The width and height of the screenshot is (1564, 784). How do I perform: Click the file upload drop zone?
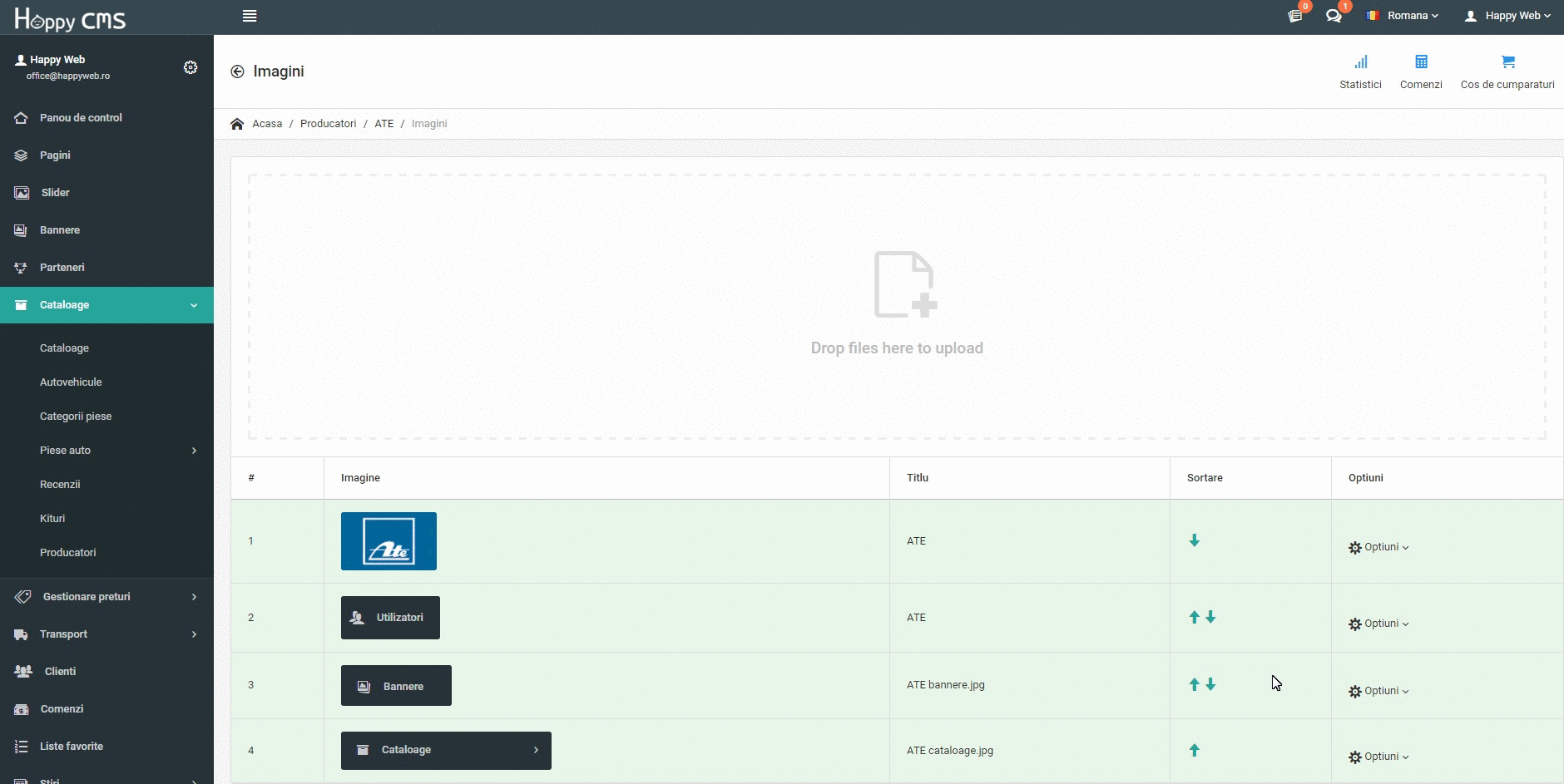[x=897, y=307]
